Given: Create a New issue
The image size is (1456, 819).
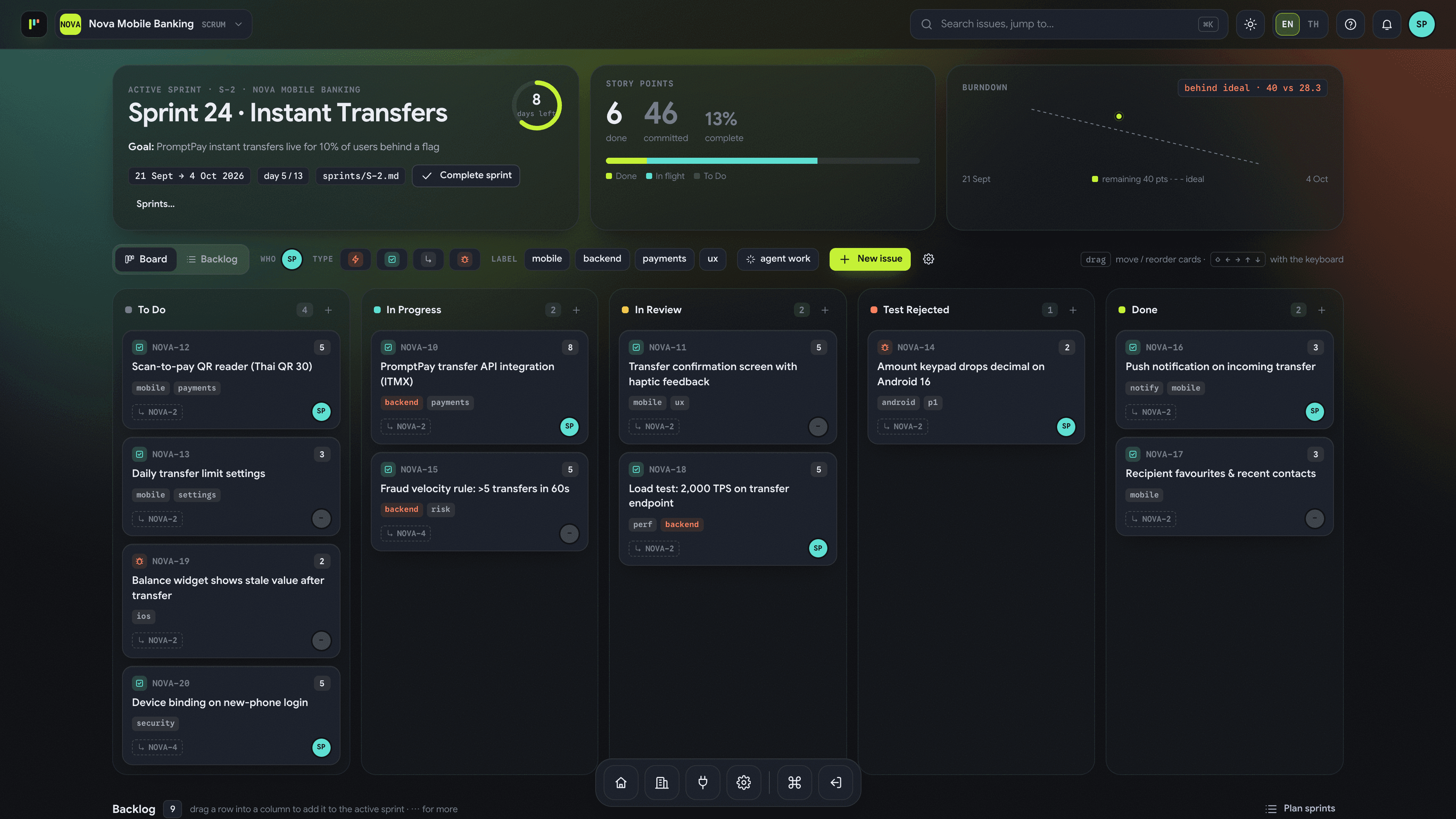Looking at the screenshot, I should (x=870, y=259).
